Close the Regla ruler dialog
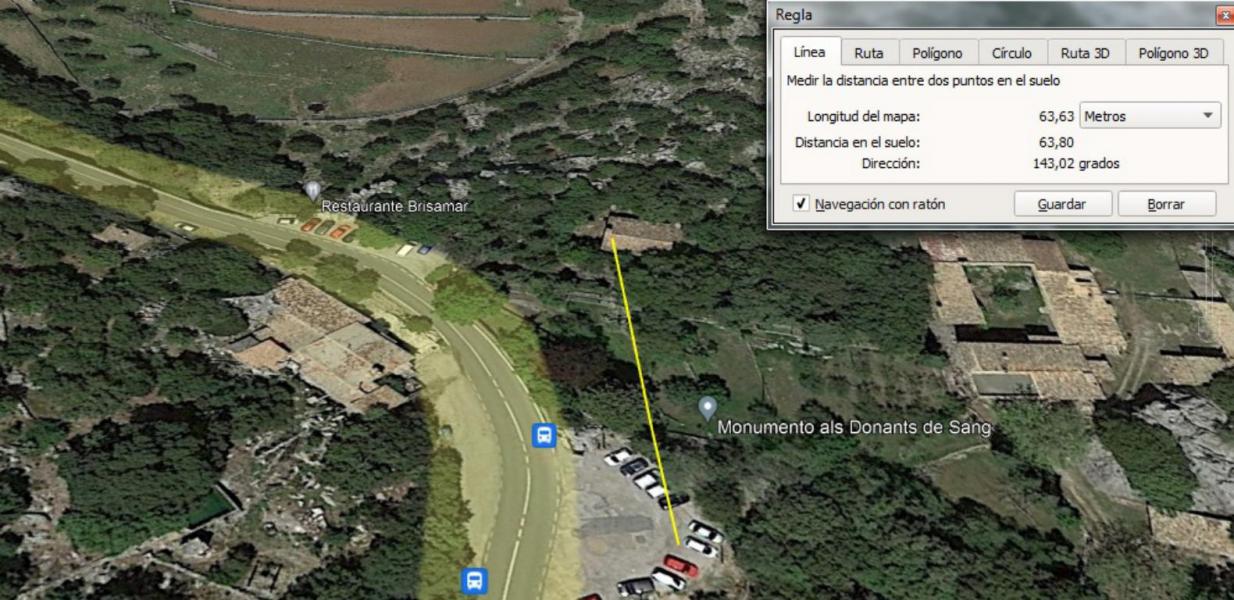The image size is (1234, 600). click(x=1224, y=15)
